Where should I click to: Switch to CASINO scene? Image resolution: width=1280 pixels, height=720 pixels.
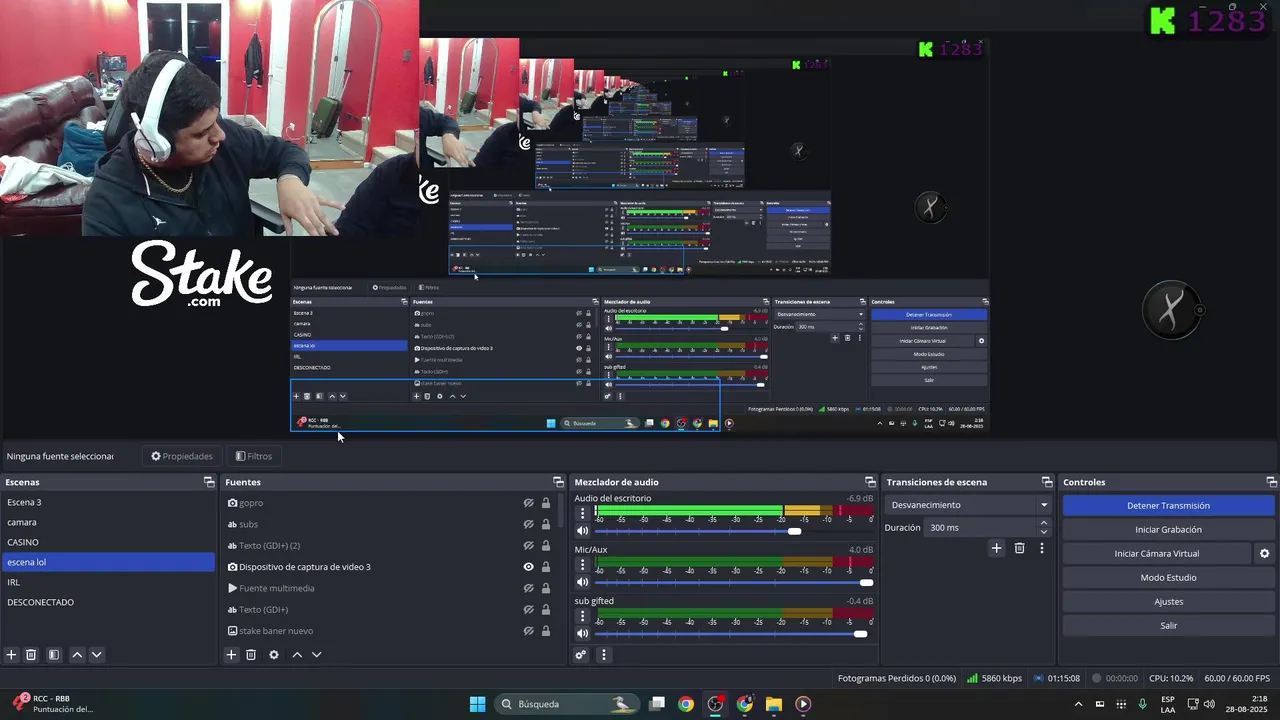coord(108,542)
